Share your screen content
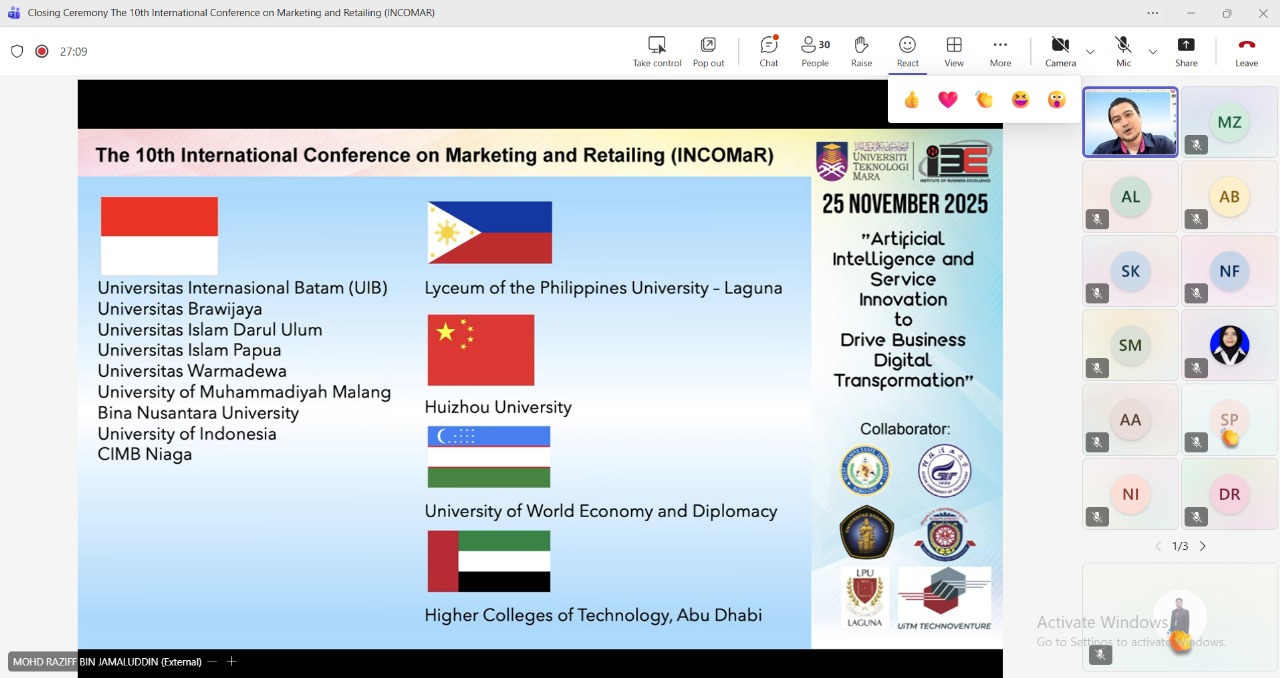Image resolution: width=1280 pixels, height=678 pixels. 1186,51
